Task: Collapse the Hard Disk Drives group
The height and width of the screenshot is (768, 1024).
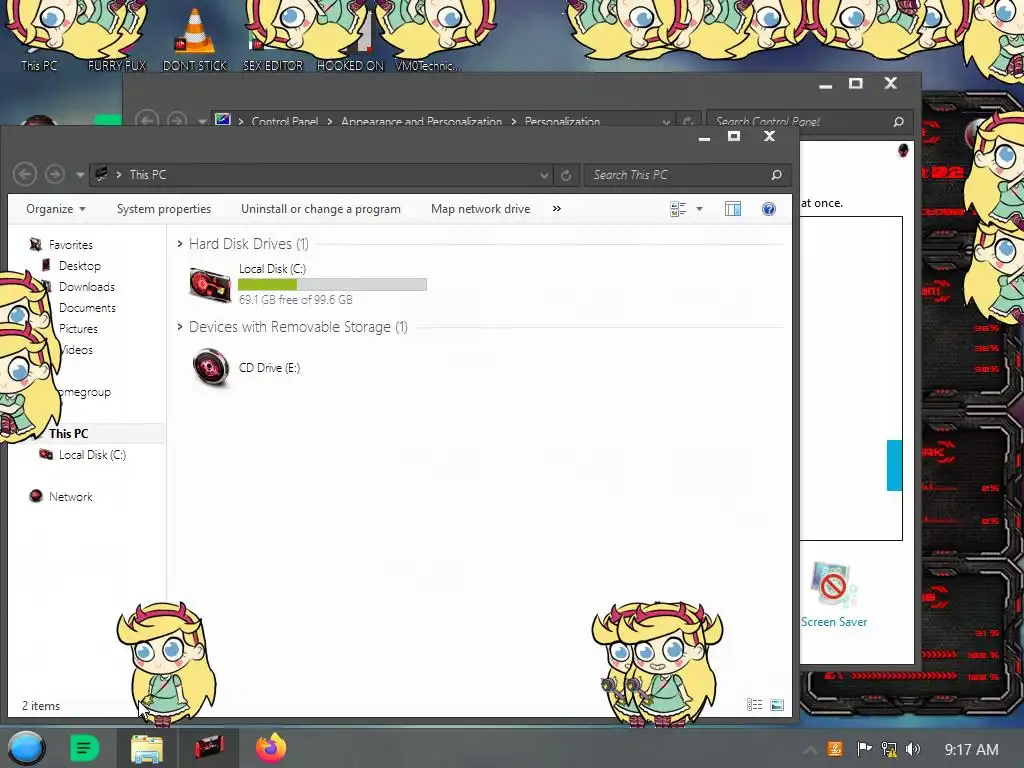Action: coord(180,244)
